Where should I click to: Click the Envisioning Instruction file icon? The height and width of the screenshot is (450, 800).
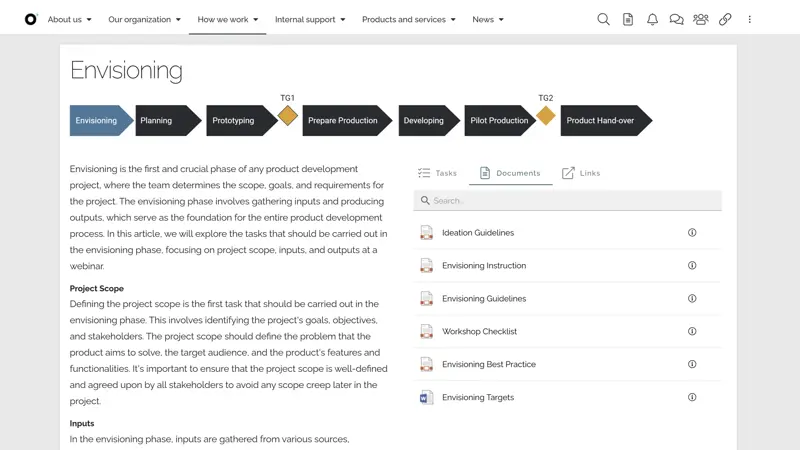[427, 265]
